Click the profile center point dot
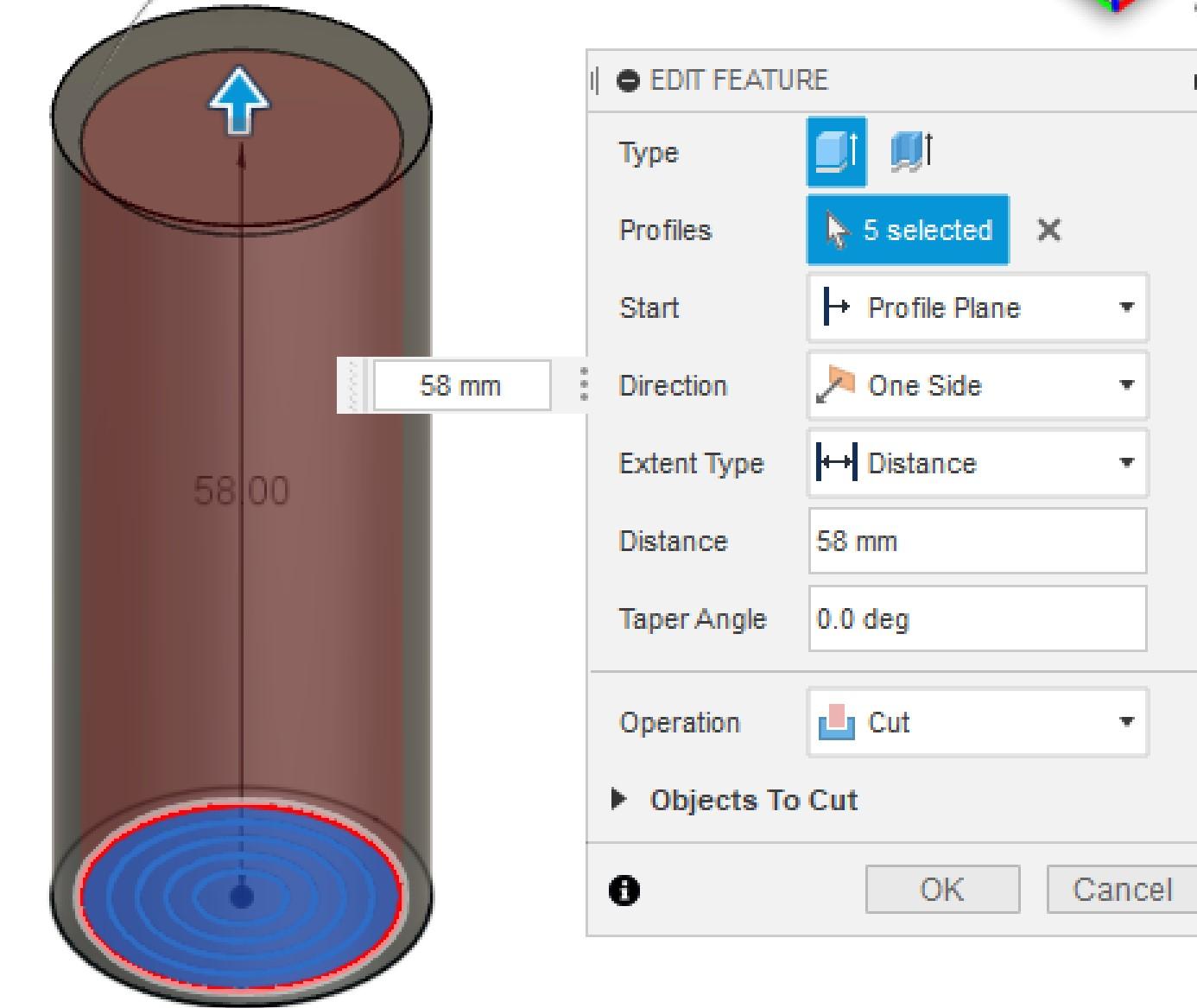 click(242, 897)
